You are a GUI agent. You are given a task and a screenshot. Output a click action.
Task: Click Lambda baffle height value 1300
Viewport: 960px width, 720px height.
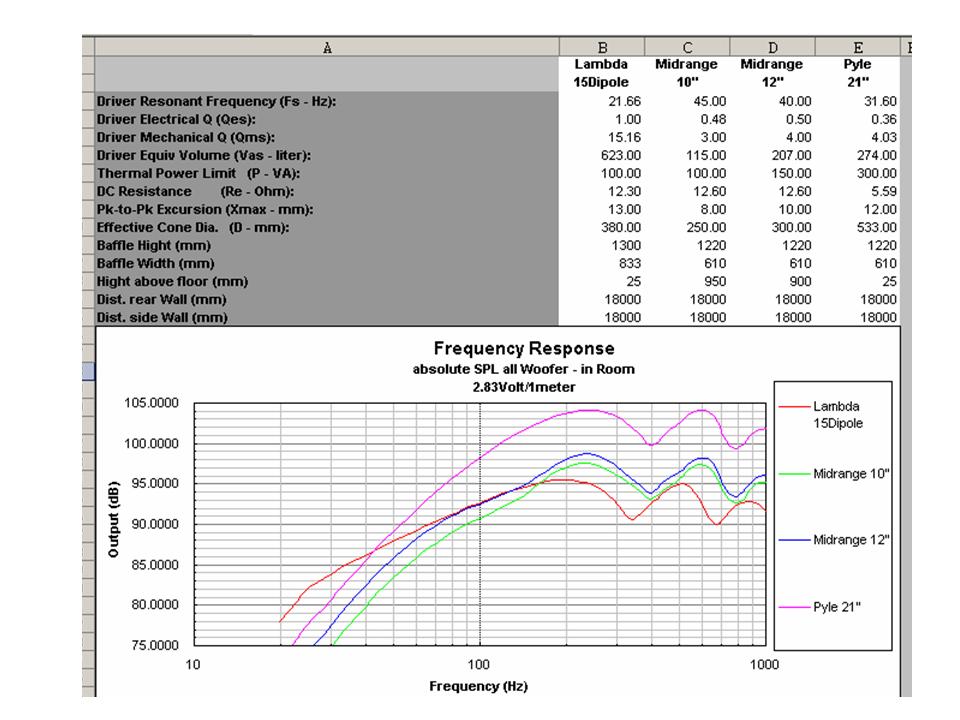[x=627, y=246]
